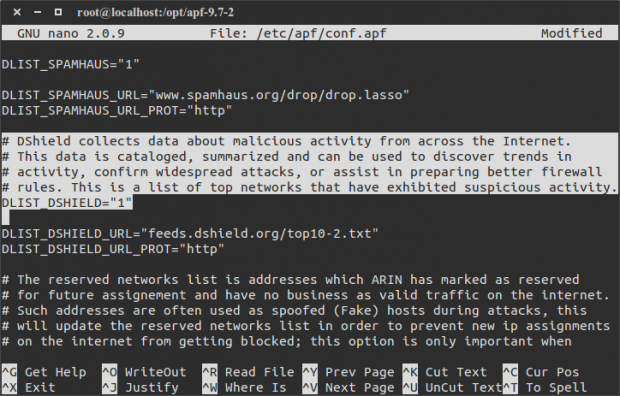Click the DLIST_SPAMHAUS_URL line with drop.lasso
Viewport: 620px width, 396px height.
[205, 95]
